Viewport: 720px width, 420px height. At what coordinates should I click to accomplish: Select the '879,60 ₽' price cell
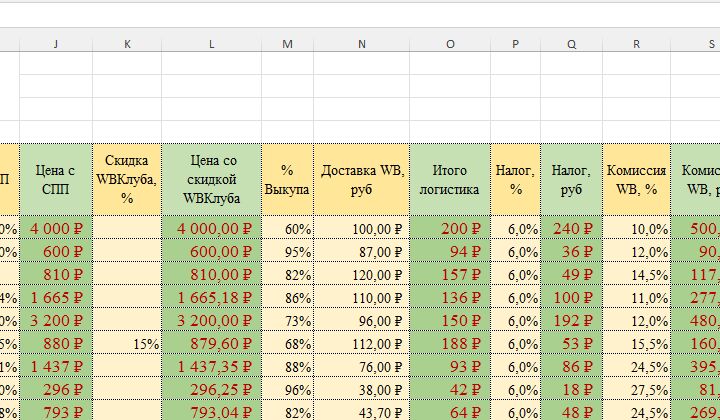pos(212,343)
